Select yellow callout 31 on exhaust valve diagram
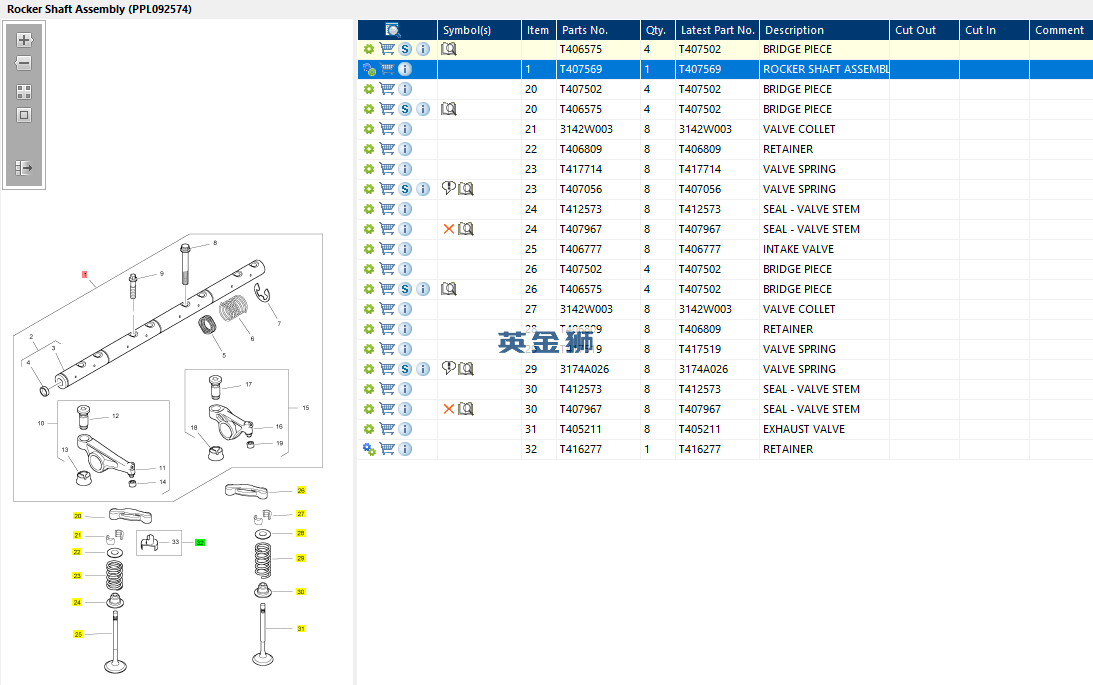Screen dimensions: 1093x685 (x=301, y=629)
